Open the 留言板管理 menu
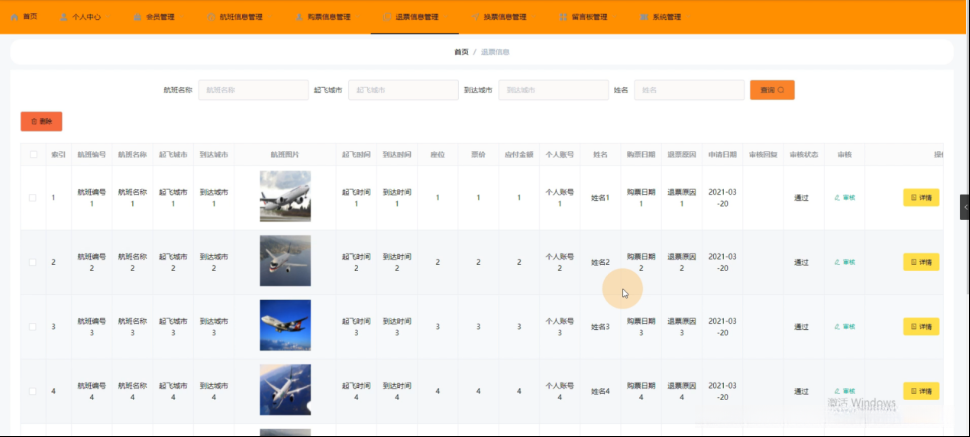The width and height of the screenshot is (970, 437). [x=583, y=17]
